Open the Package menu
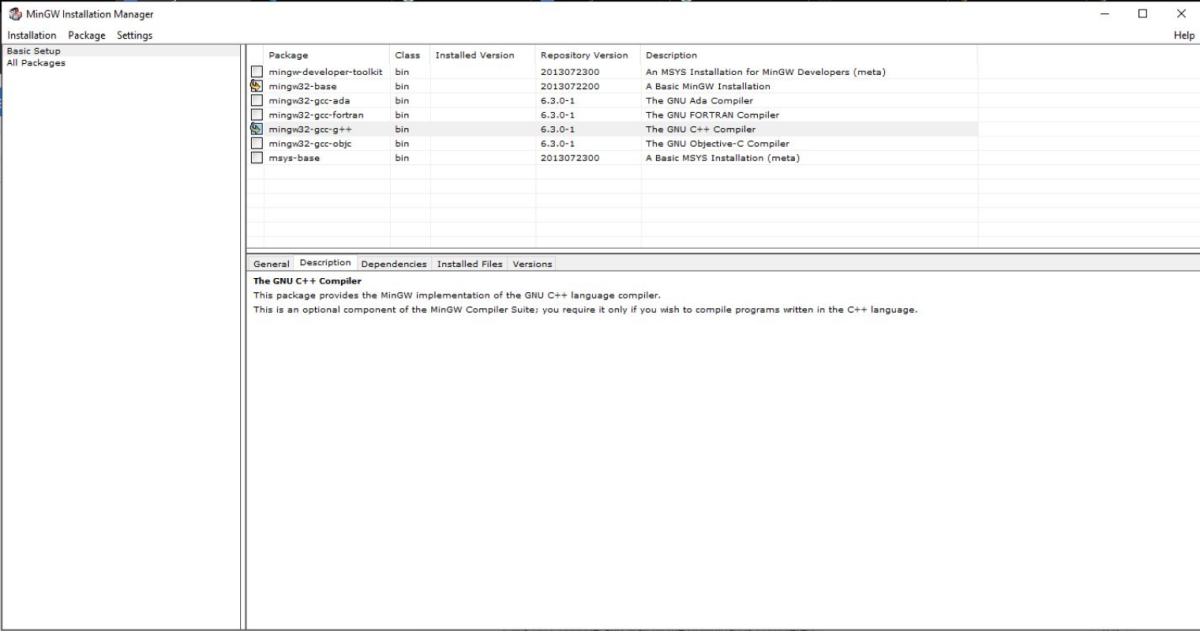The height and width of the screenshot is (631, 1200). 86,35
